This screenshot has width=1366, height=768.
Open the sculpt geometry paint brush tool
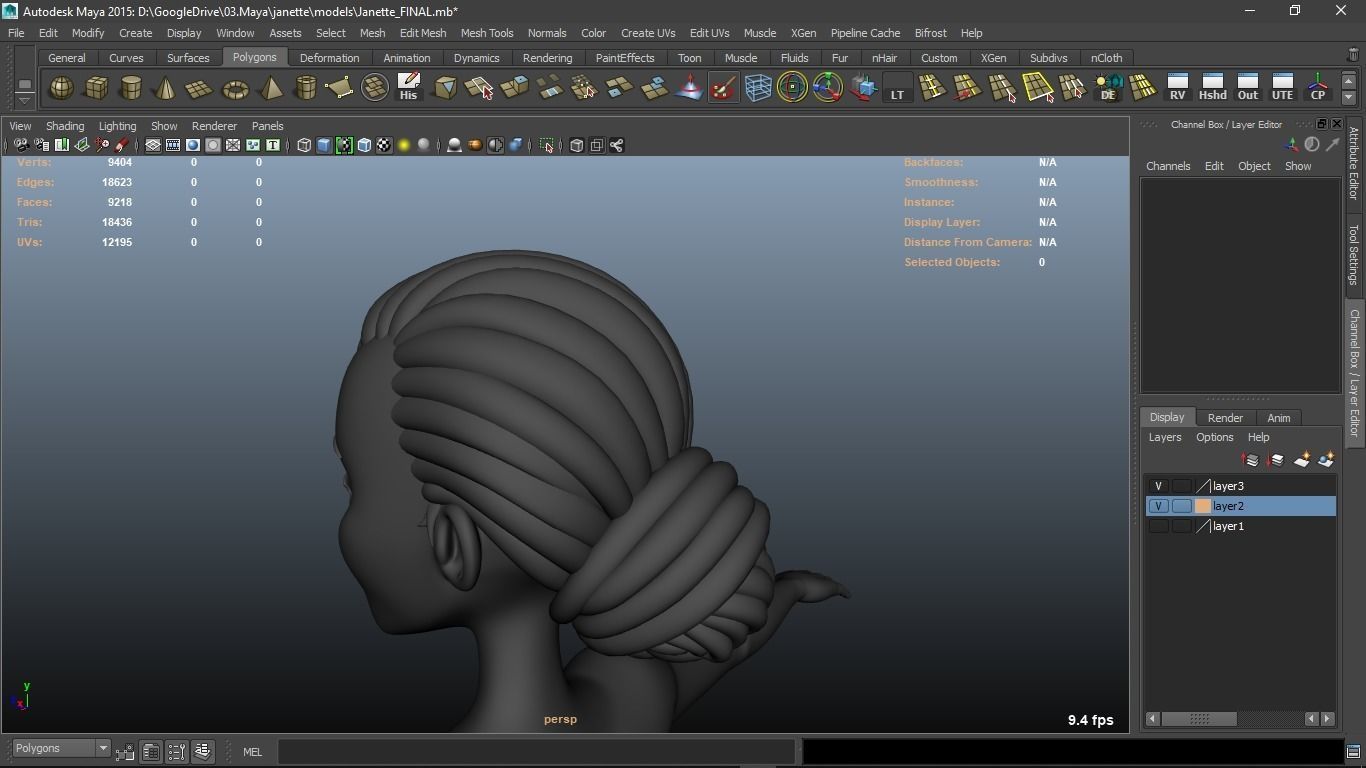tap(723, 88)
